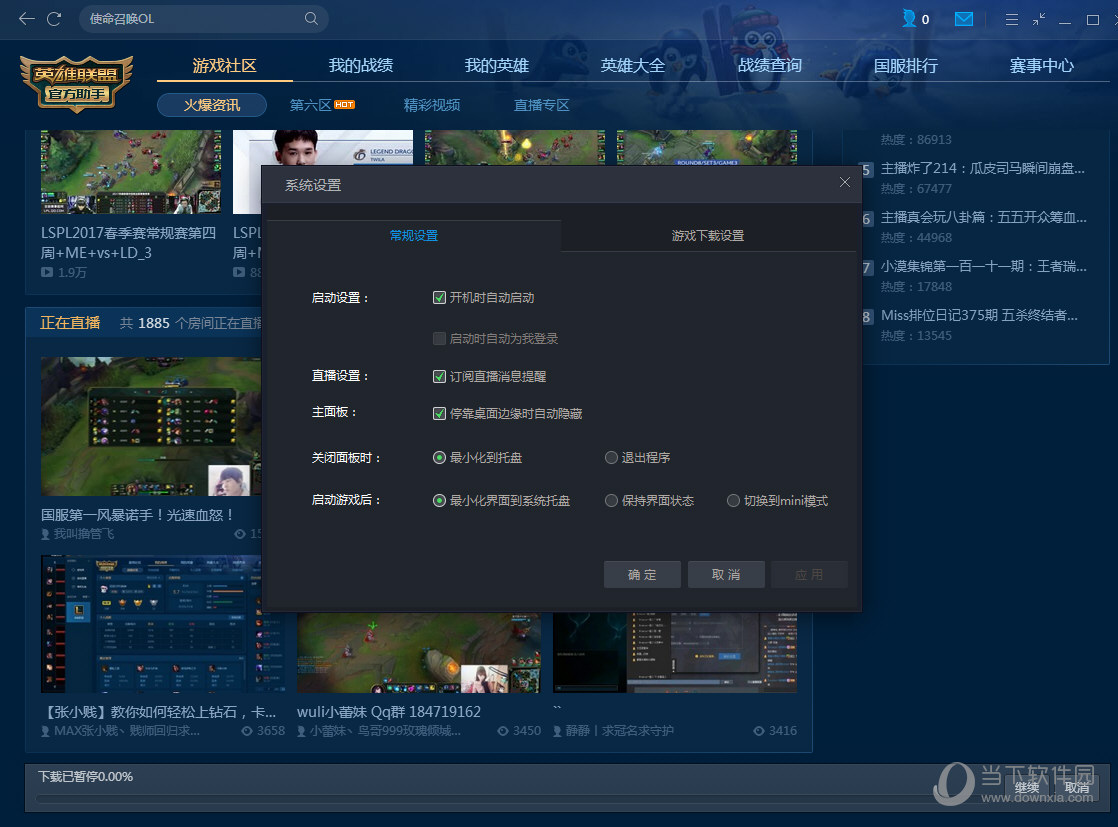Switch to 游戏下载设置 tab
Screen dimensions: 1118x827
pyautogui.click(x=707, y=236)
